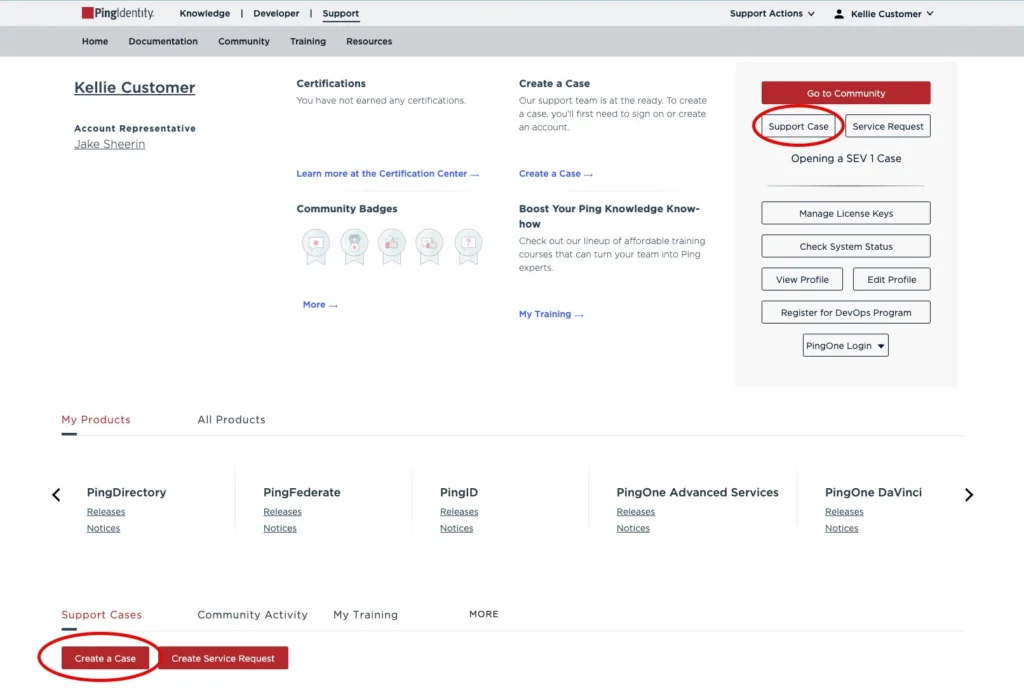This screenshot has width=1024, height=696.
Task: Open the MORE tab menu
Action: (x=483, y=614)
